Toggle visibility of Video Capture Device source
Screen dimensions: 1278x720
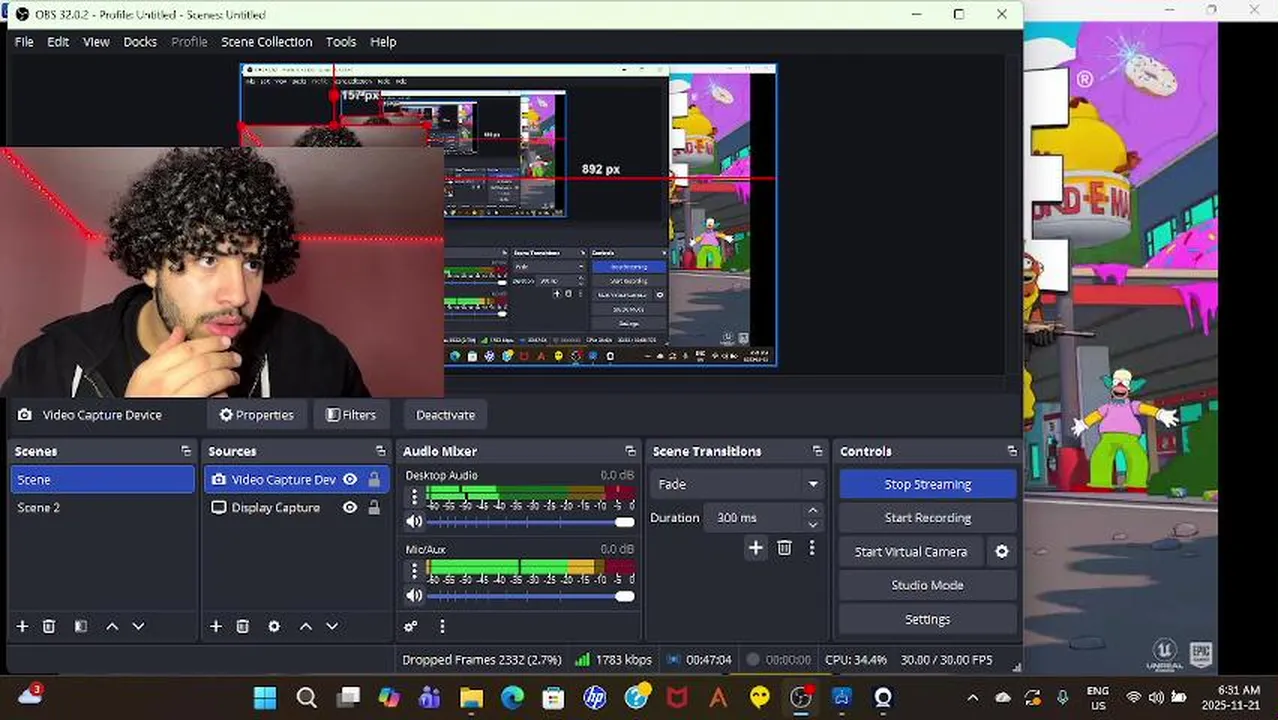[x=350, y=479]
